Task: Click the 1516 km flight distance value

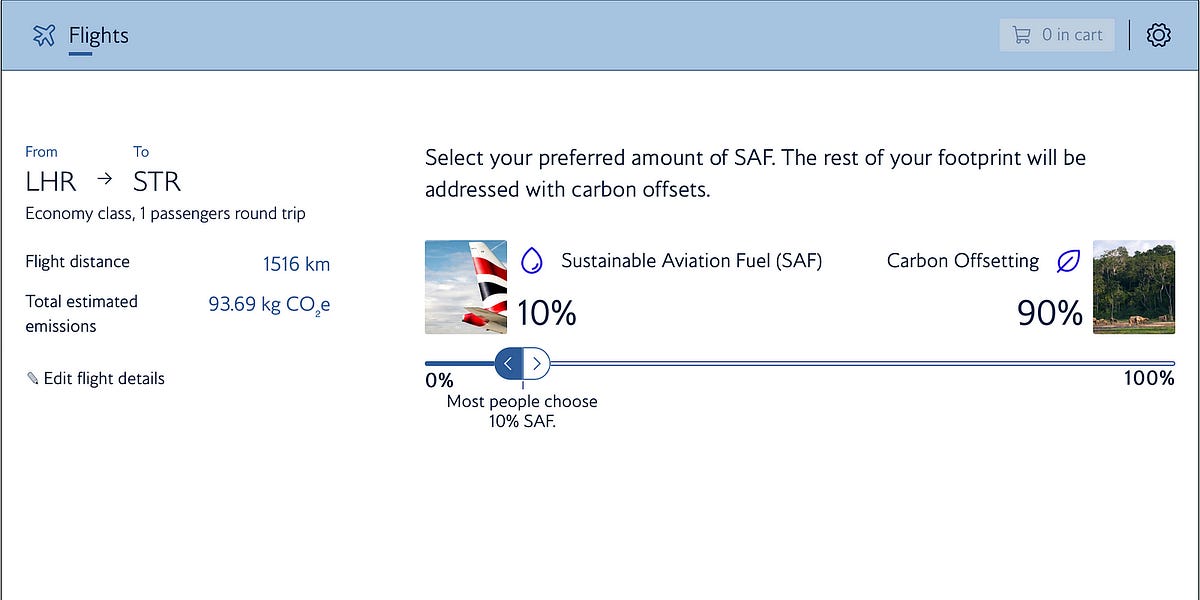Action: pos(296,263)
